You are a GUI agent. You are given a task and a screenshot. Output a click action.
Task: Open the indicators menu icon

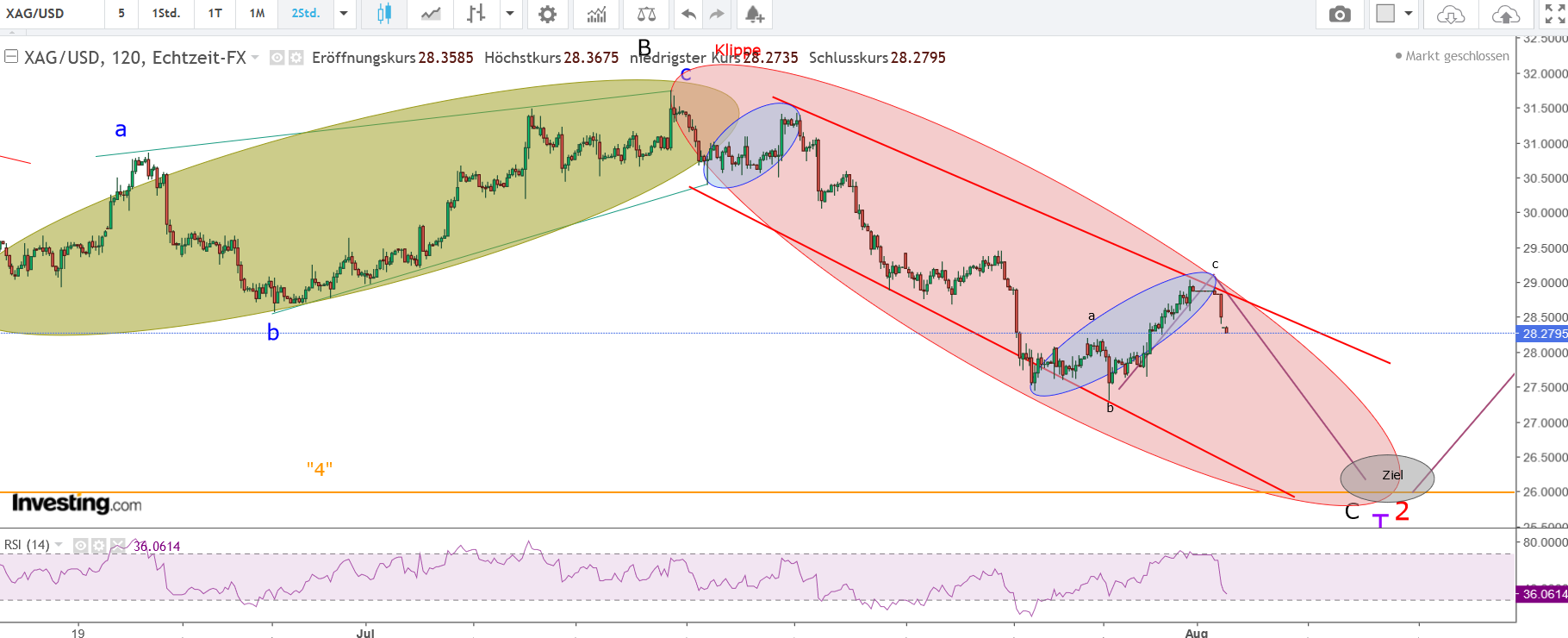(596, 14)
